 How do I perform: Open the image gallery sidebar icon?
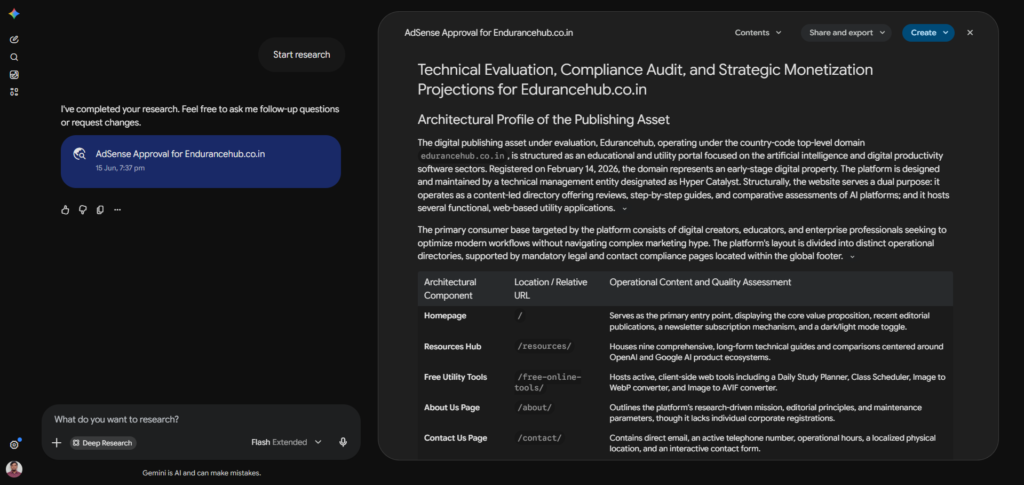14,75
